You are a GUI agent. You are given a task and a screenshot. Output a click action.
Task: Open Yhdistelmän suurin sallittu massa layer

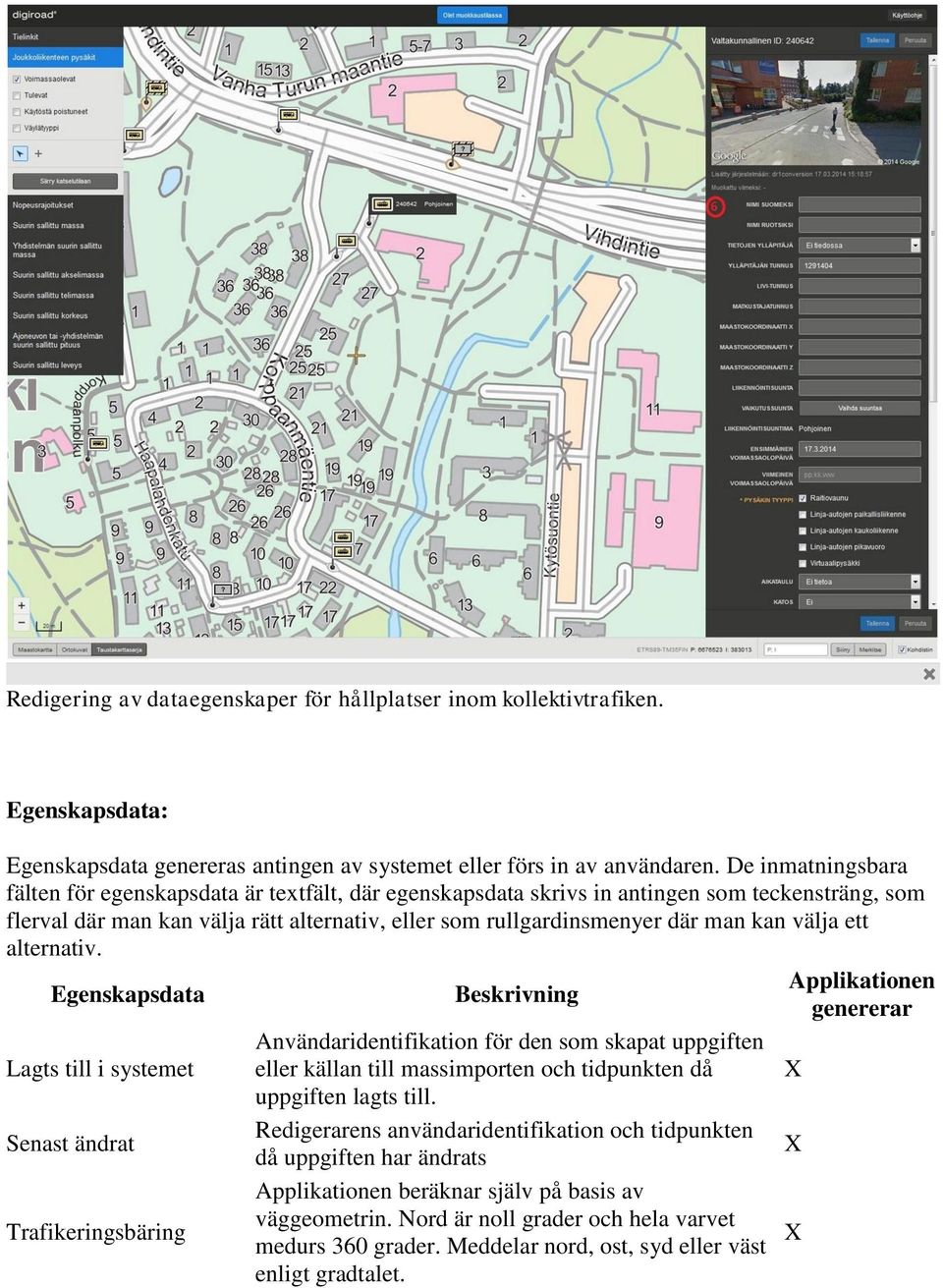tap(65, 251)
